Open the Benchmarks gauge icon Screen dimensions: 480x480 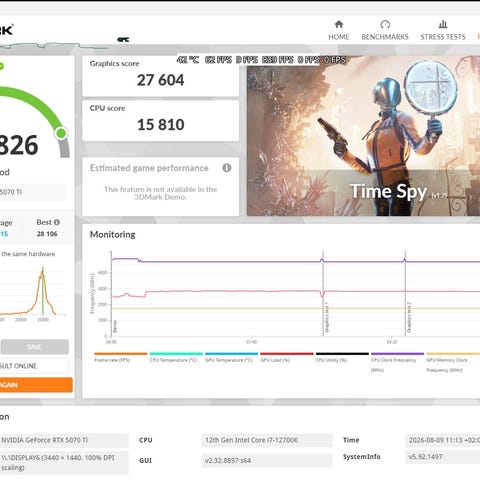point(385,24)
